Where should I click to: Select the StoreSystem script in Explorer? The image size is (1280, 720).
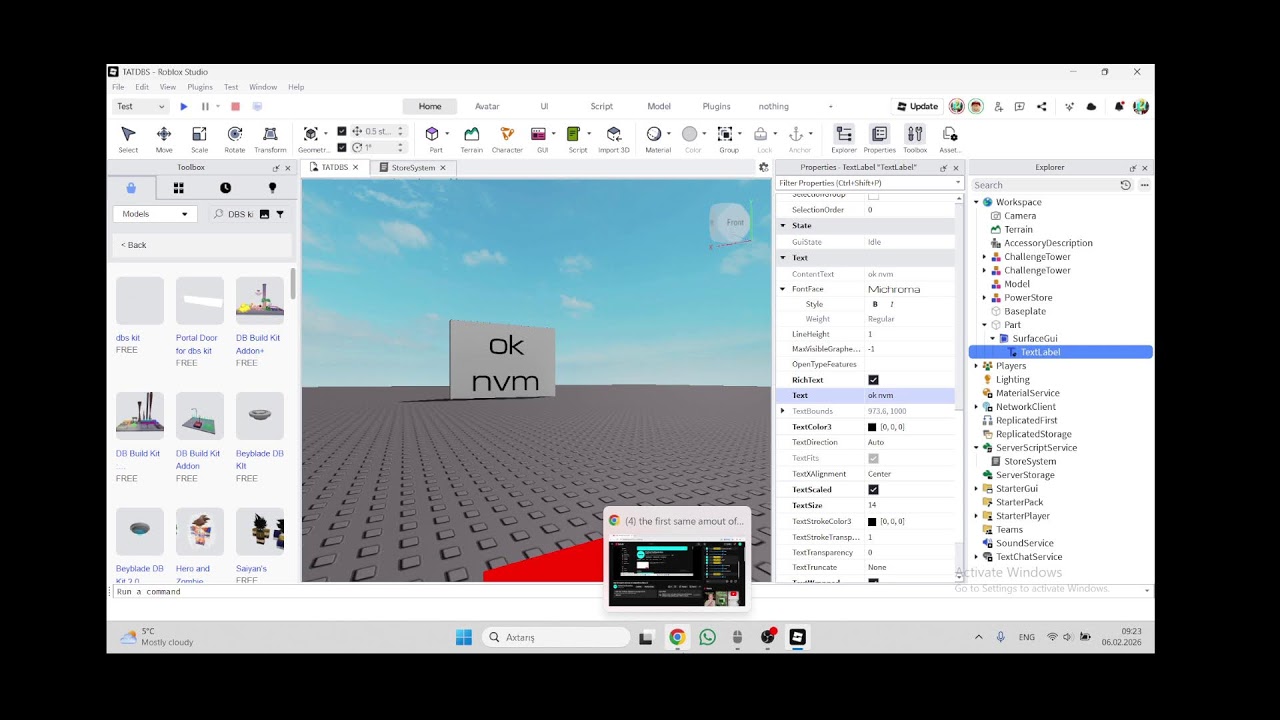pyautogui.click(x=1030, y=461)
